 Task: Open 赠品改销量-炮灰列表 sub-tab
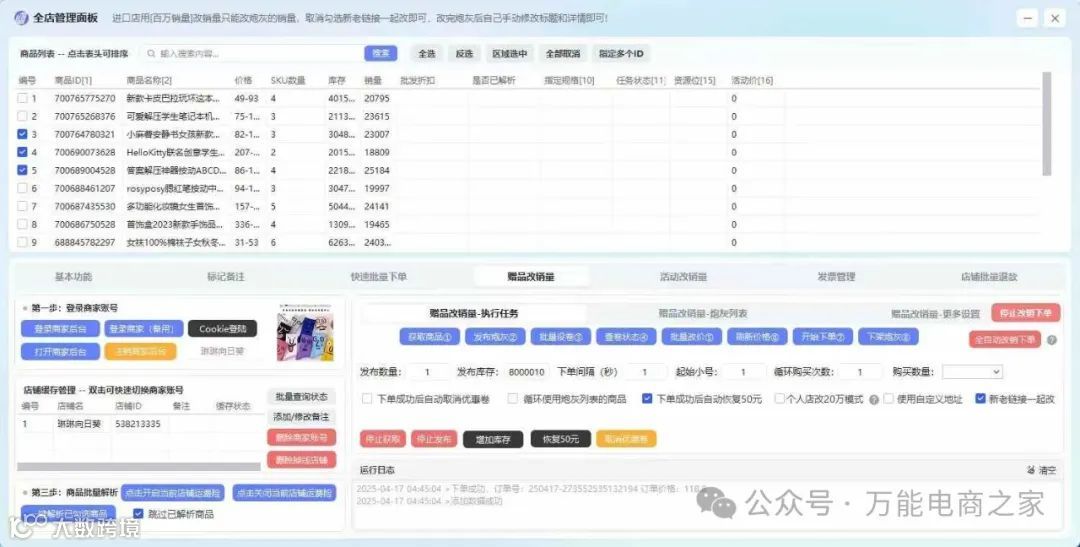703,313
